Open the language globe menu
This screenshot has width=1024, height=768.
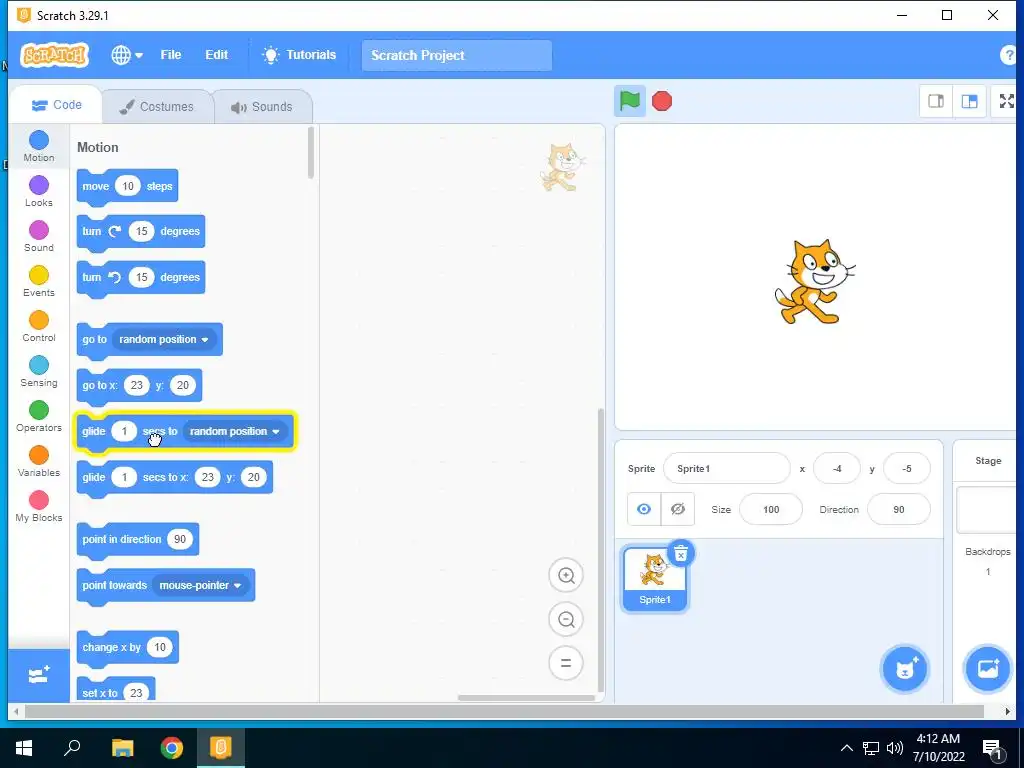tap(127, 55)
